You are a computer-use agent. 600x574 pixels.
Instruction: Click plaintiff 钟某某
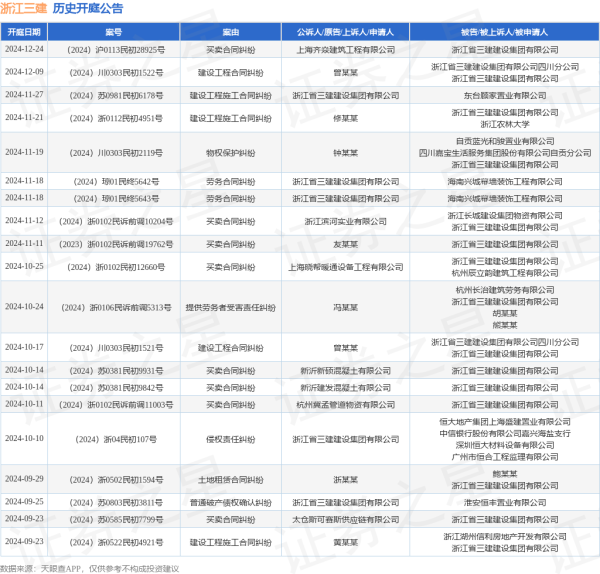click(346, 153)
